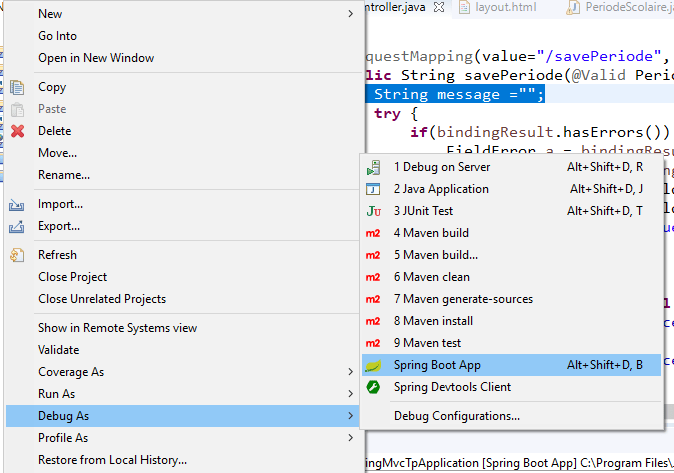Click m2 icon beside Maven generate-sources
This screenshot has height=473, width=674.
click(373, 299)
